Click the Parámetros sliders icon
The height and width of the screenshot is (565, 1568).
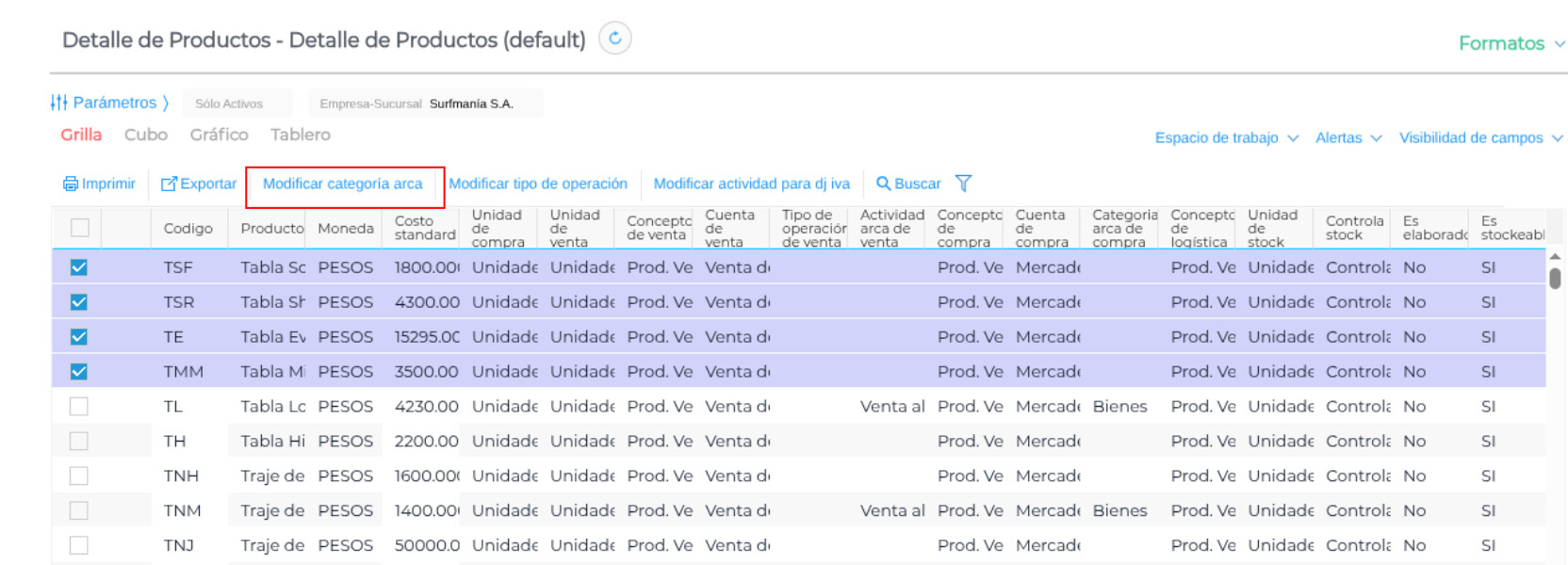pyautogui.click(x=58, y=103)
